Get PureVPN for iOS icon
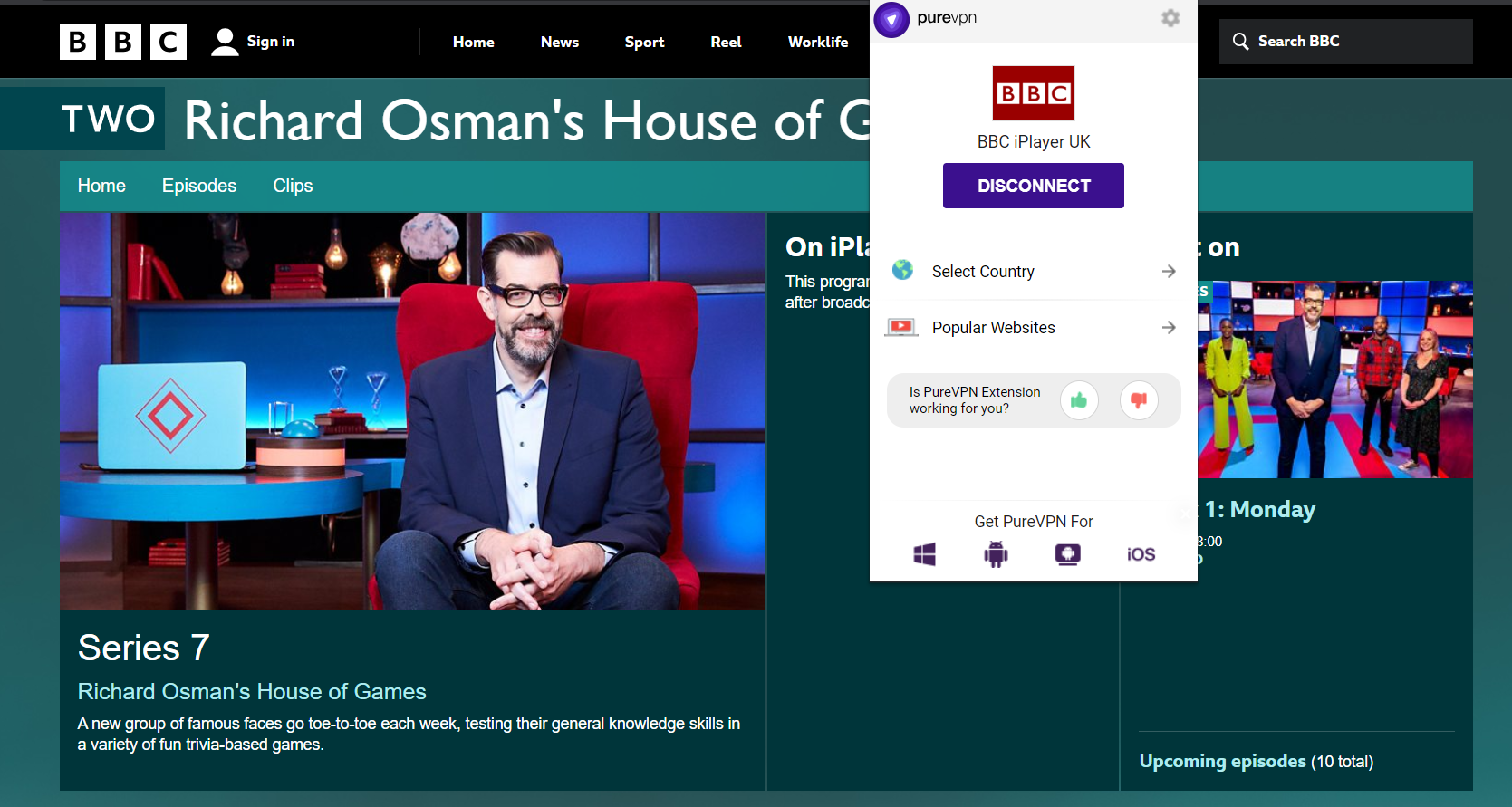The width and height of the screenshot is (1512, 807). pyautogui.click(x=1141, y=554)
